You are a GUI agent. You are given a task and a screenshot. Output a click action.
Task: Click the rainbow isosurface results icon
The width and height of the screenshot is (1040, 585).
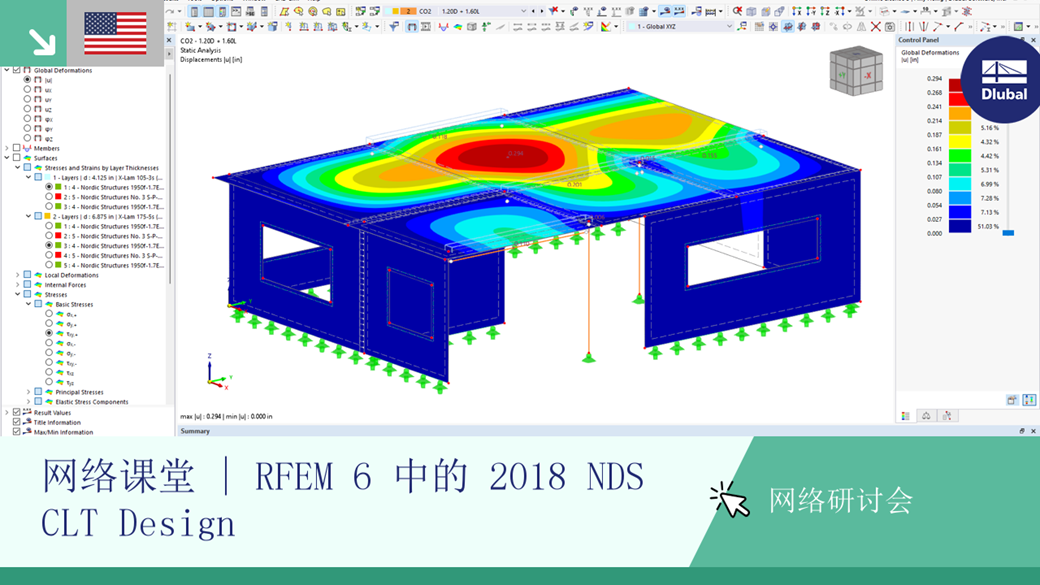tap(458, 27)
